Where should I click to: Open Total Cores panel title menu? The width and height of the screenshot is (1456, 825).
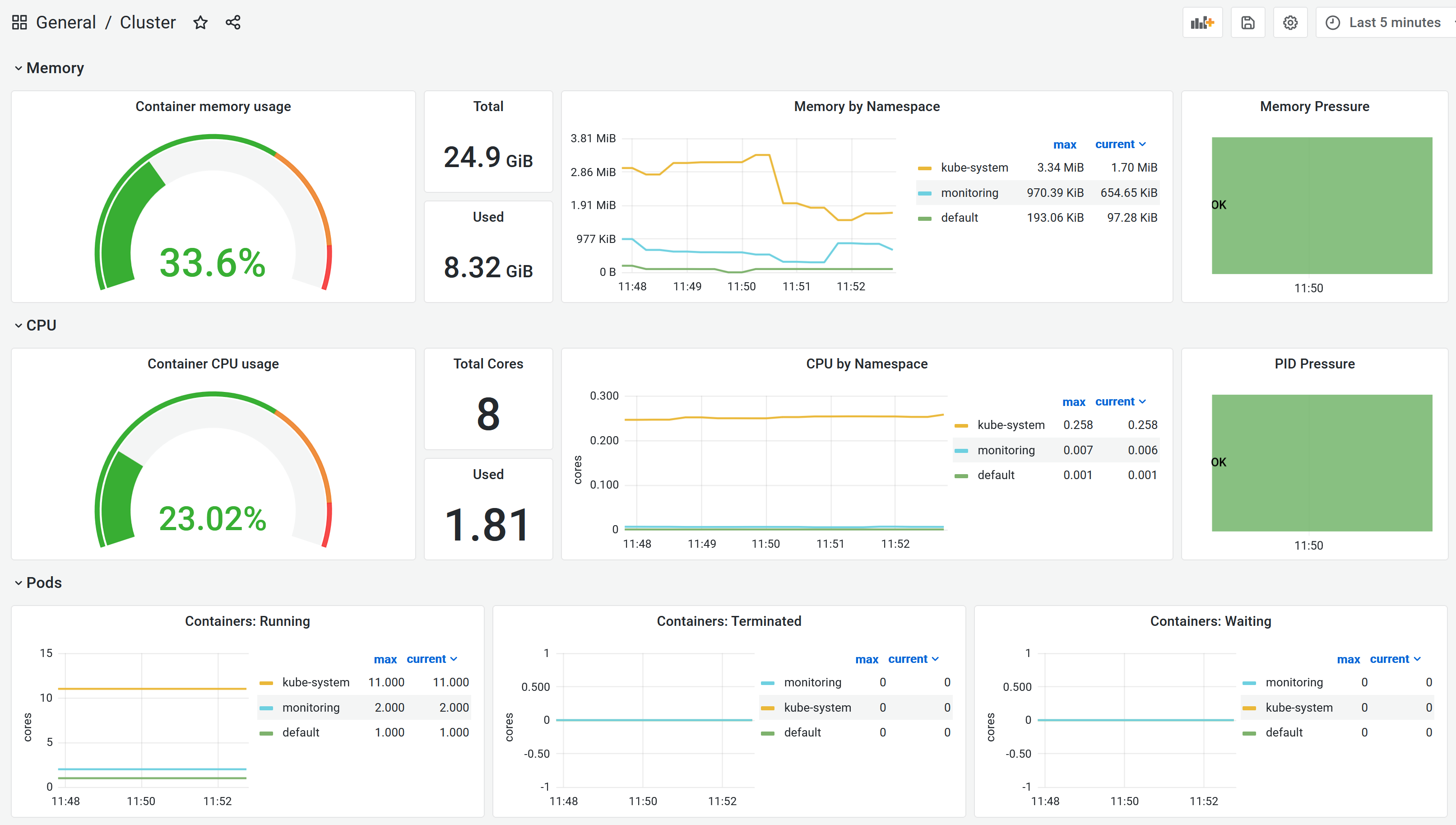click(x=488, y=364)
